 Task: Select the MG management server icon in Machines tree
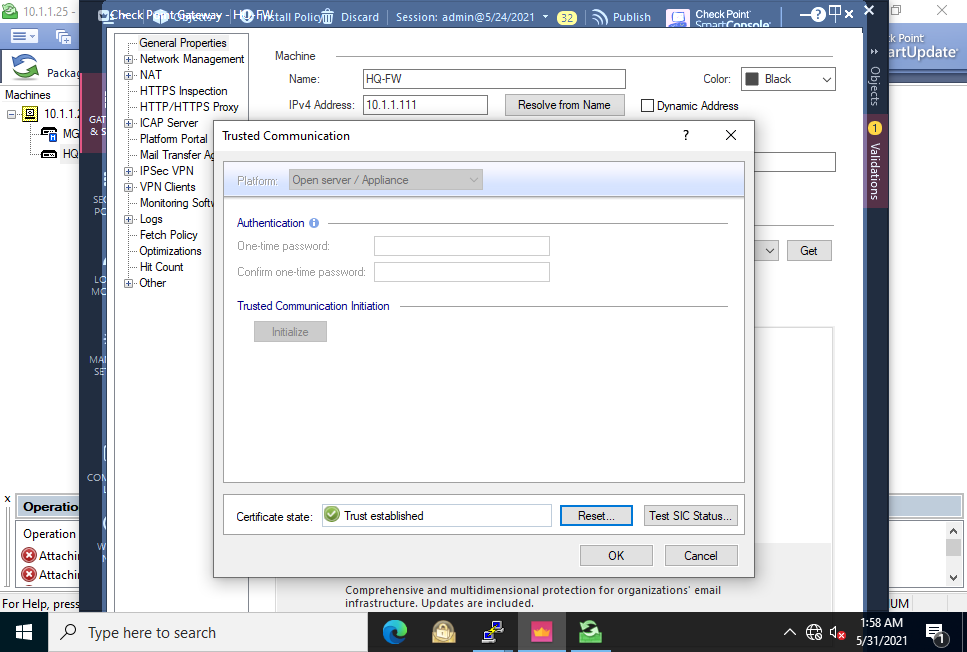49,133
